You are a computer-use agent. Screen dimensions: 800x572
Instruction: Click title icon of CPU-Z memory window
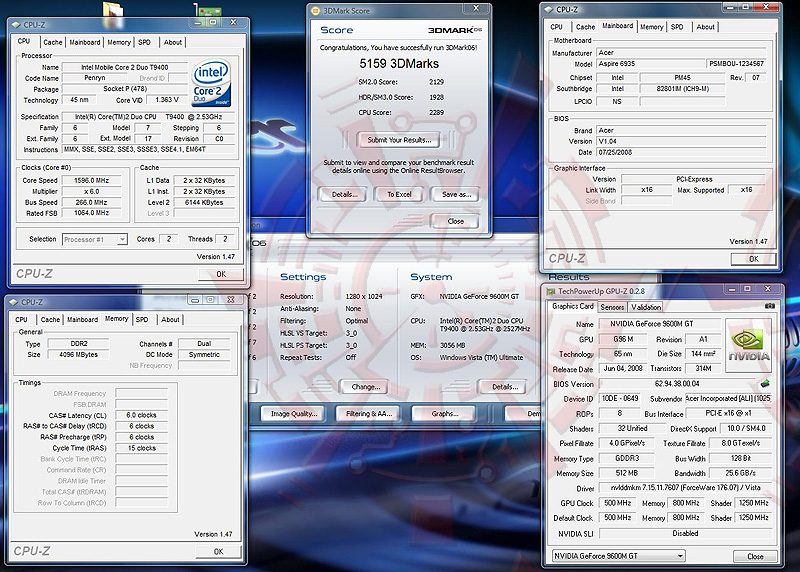[14, 302]
